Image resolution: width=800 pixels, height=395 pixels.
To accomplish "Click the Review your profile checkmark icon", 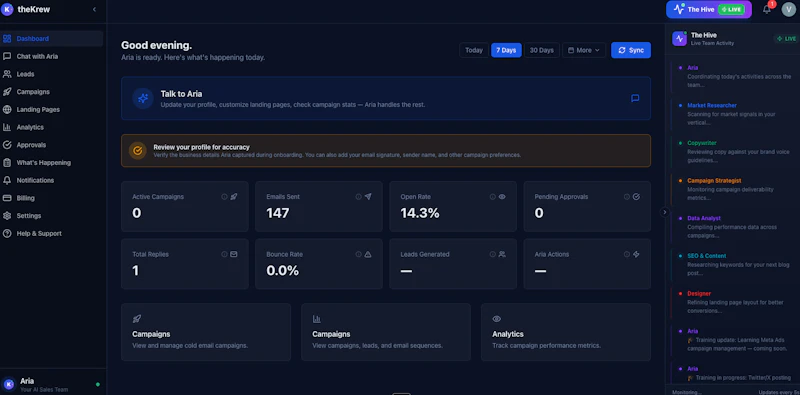I will 137,151.
